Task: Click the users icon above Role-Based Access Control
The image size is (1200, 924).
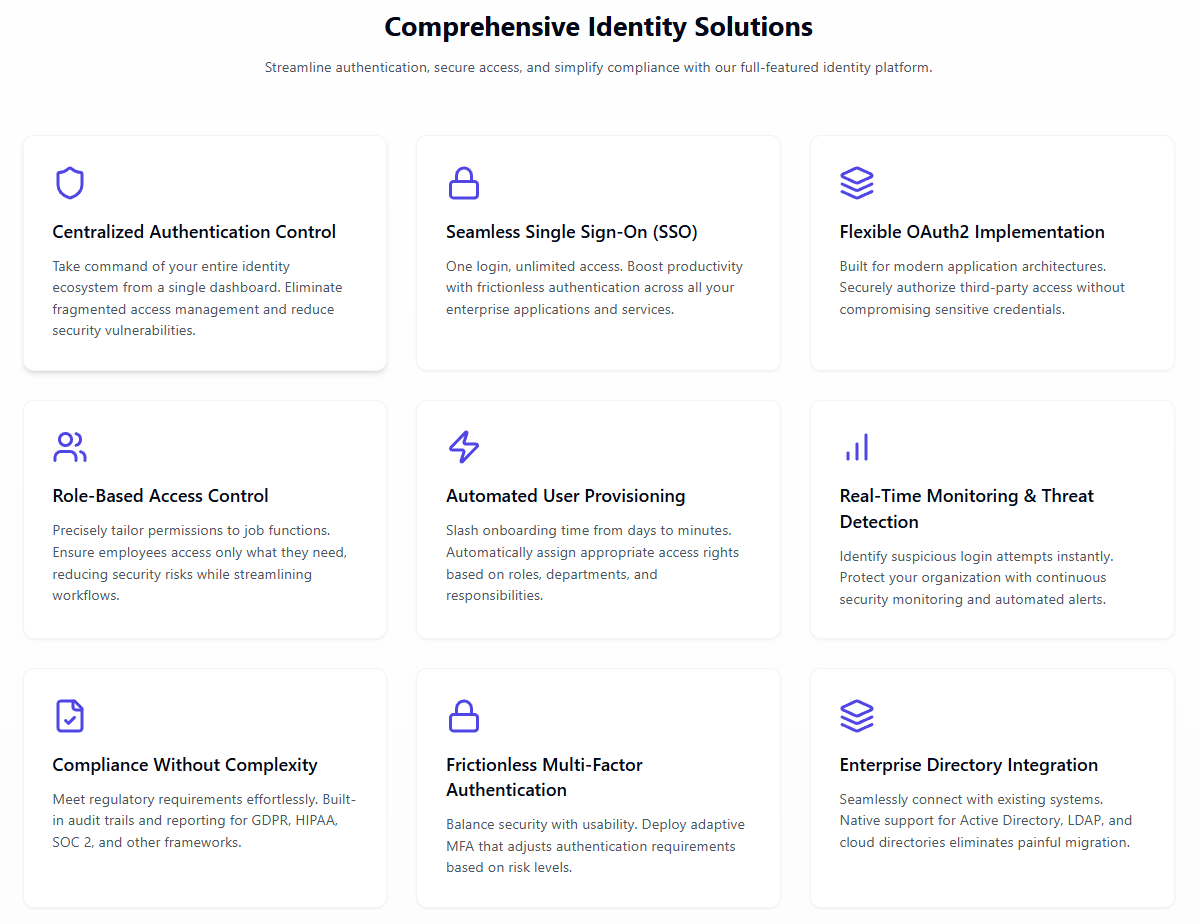Action: (69, 447)
